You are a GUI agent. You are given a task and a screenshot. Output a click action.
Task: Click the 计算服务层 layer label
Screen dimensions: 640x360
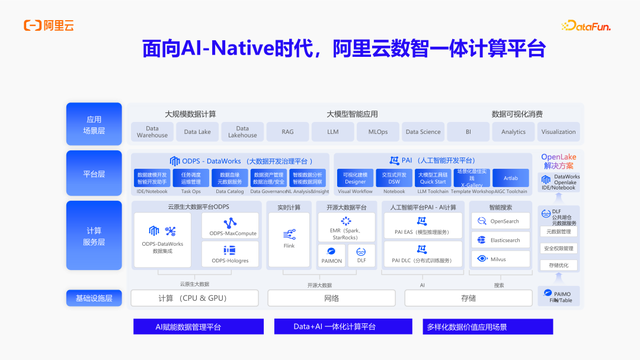[x=94, y=236]
